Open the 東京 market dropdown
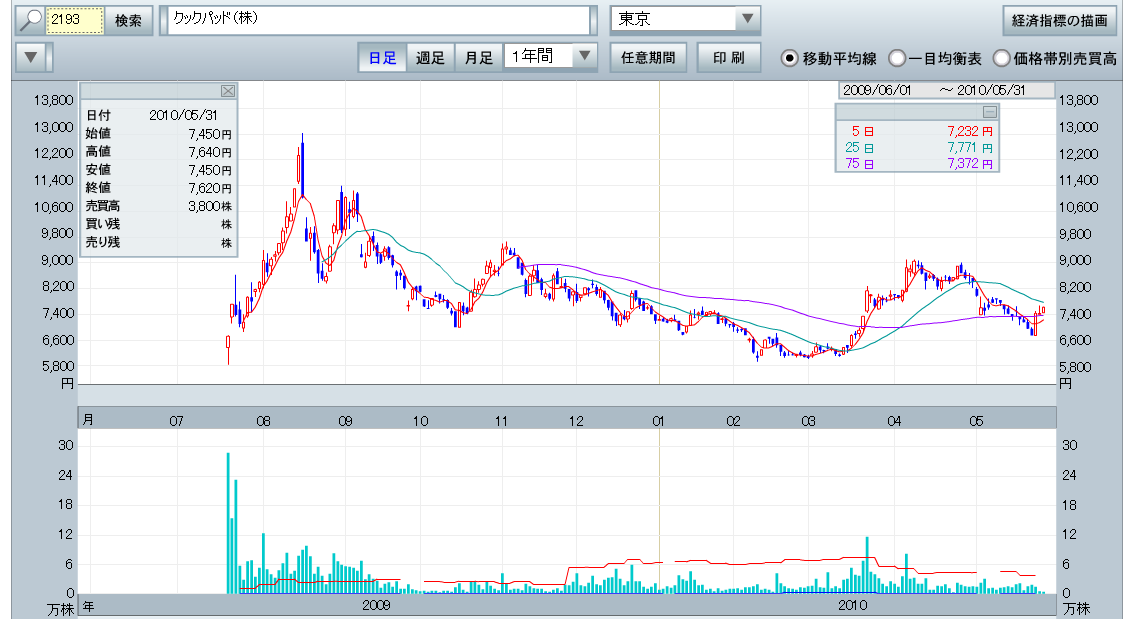Viewport: 1130px width, 619px height. click(x=747, y=20)
